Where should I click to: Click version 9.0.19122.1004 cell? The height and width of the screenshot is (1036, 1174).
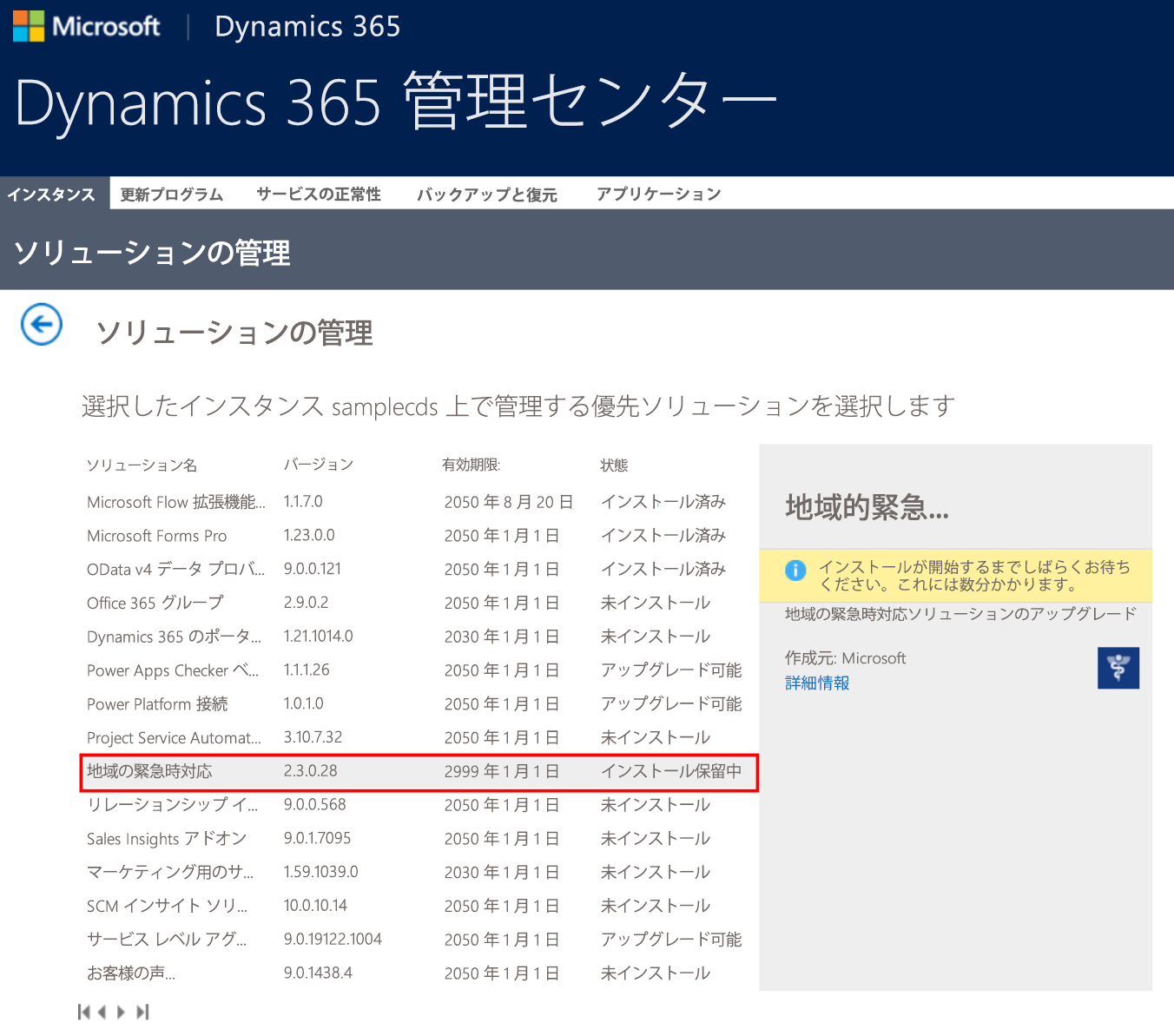click(x=333, y=940)
